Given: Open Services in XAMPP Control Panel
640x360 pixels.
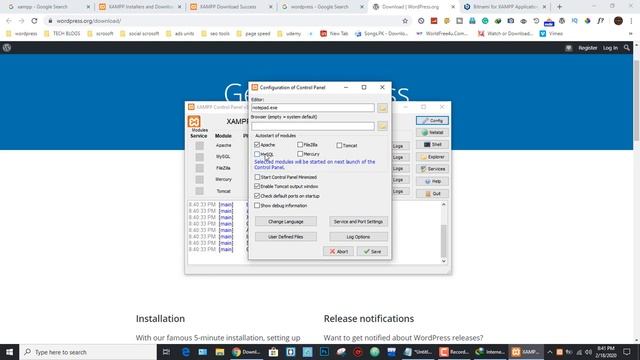Looking at the screenshot, I should (x=432, y=169).
